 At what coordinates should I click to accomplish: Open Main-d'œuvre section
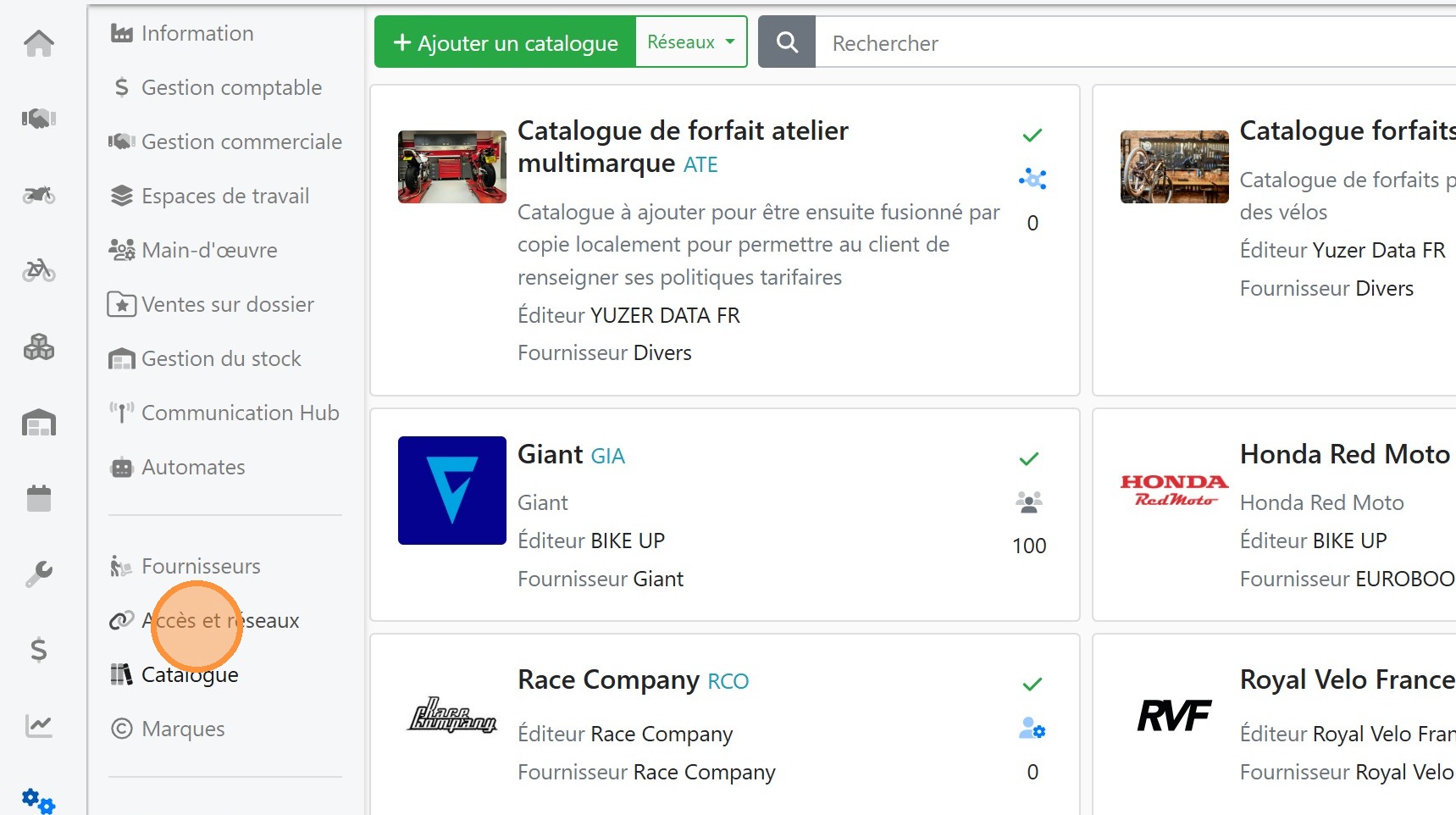pos(193,250)
